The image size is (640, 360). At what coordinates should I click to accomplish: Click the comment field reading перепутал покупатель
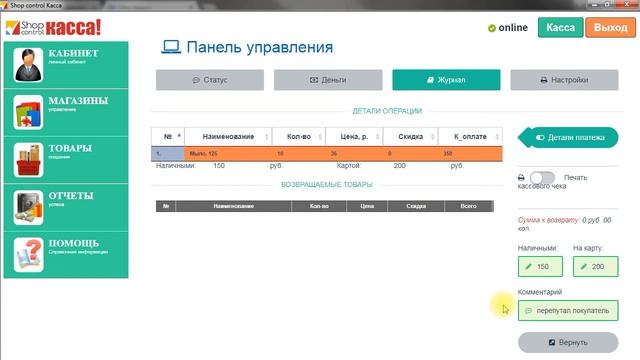[568, 311]
